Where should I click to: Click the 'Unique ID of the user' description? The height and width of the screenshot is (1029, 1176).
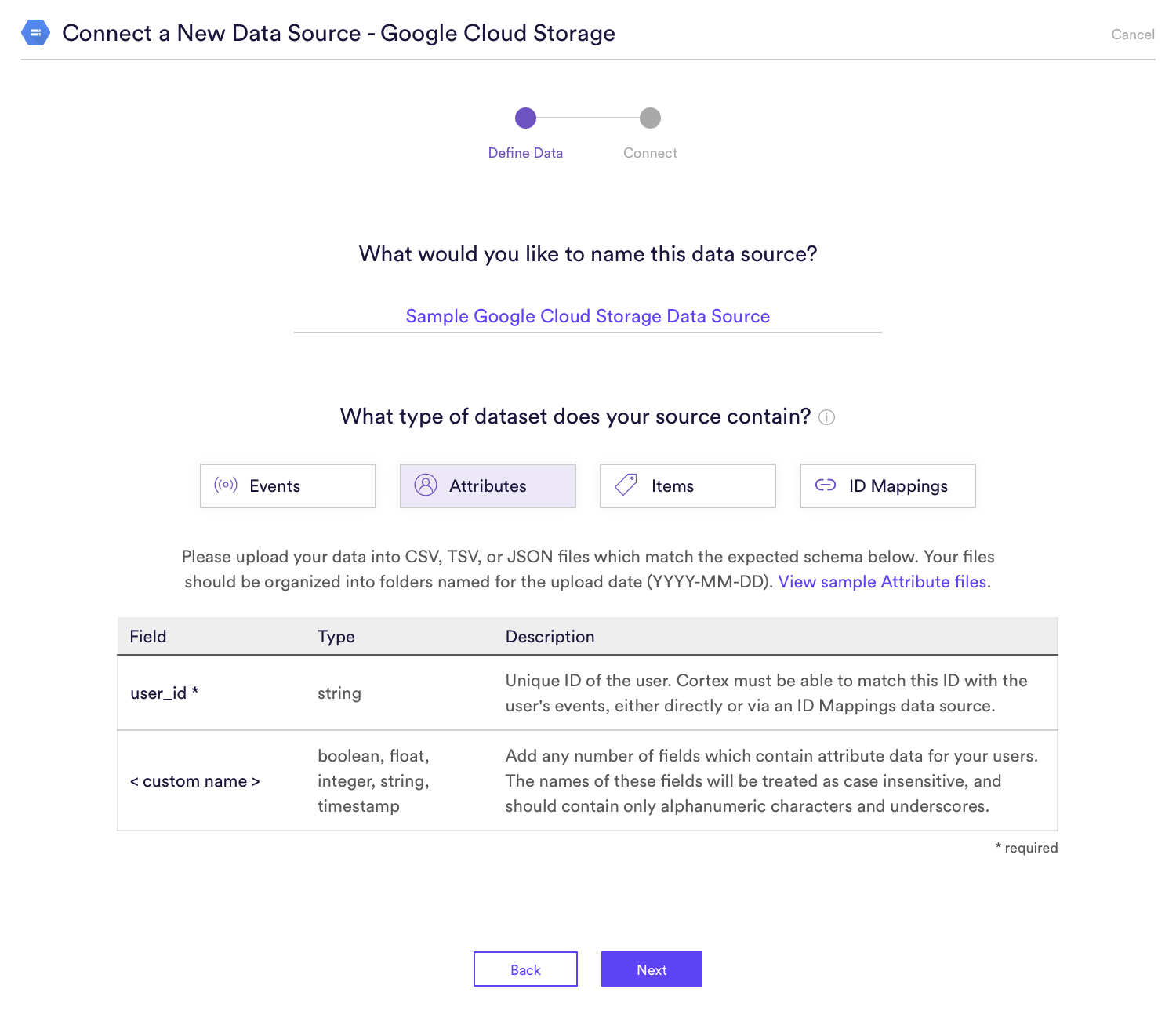767,693
